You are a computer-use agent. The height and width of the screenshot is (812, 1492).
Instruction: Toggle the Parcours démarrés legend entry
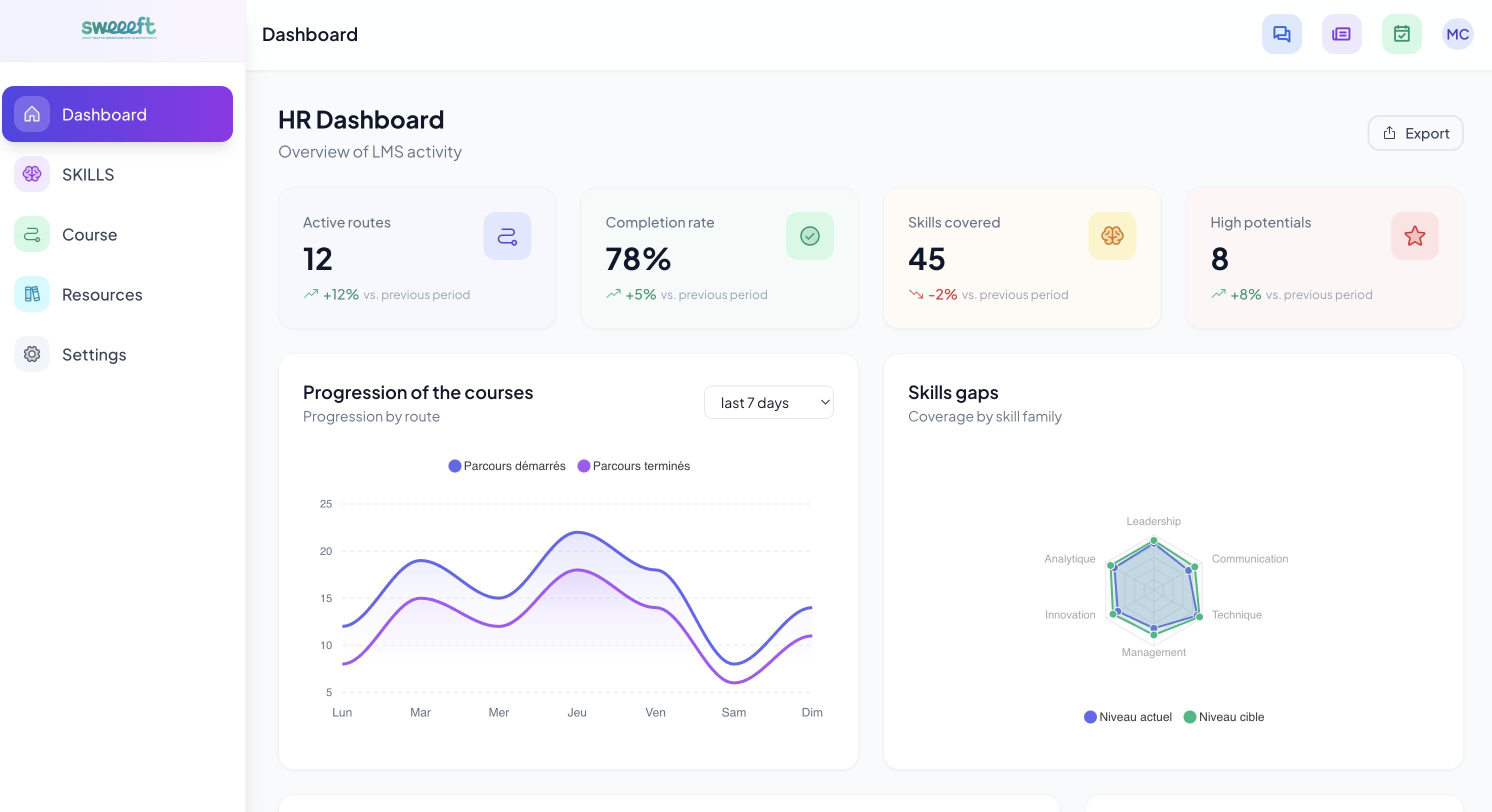pos(506,465)
